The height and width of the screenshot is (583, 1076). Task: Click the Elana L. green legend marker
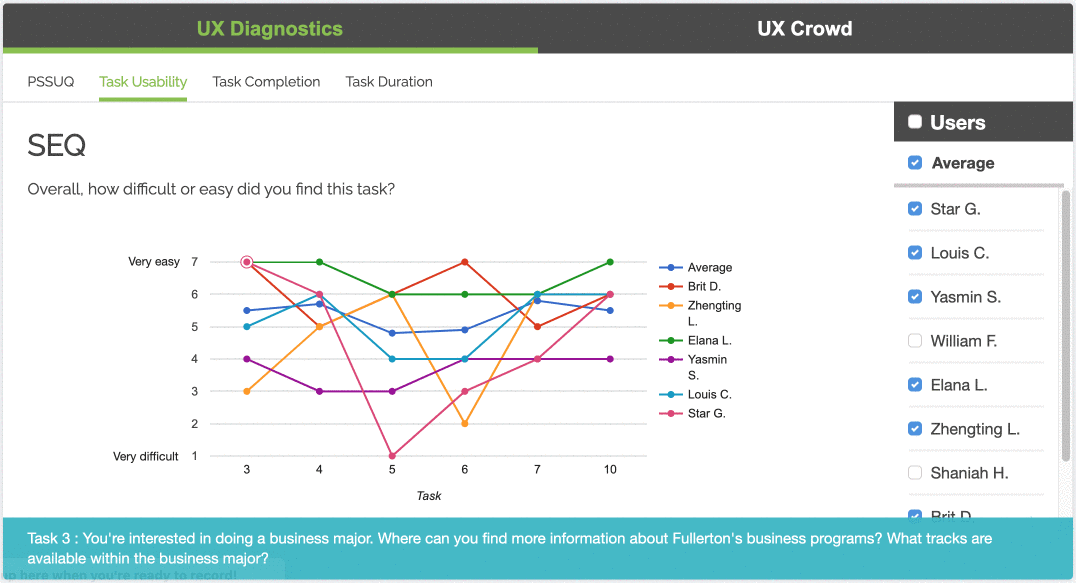pyautogui.click(x=670, y=340)
